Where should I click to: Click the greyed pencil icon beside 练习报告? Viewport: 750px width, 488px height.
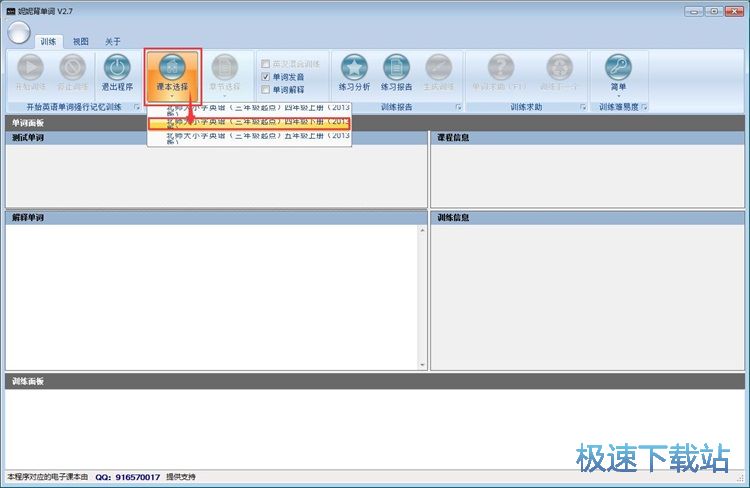(x=439, y=67)
